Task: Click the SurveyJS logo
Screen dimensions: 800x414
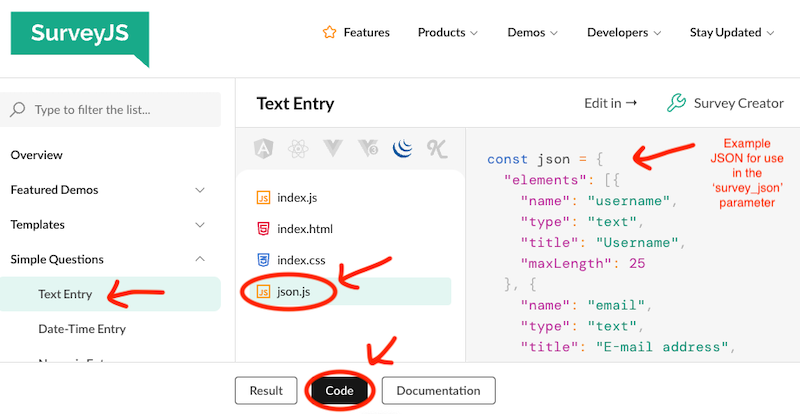Action: (x=80, y=39)
